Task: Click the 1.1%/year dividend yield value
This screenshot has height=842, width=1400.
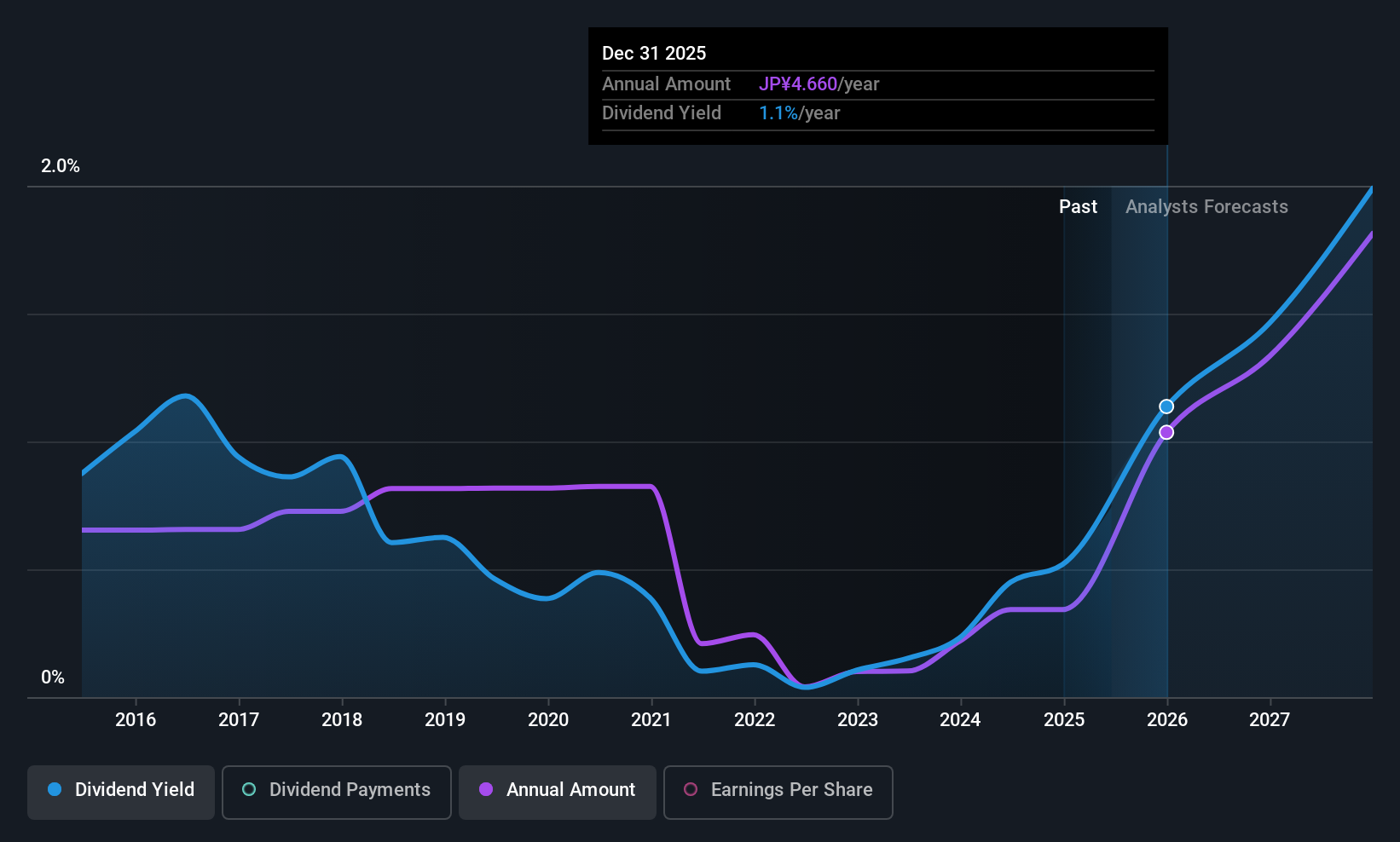Action: coord(799,113)
